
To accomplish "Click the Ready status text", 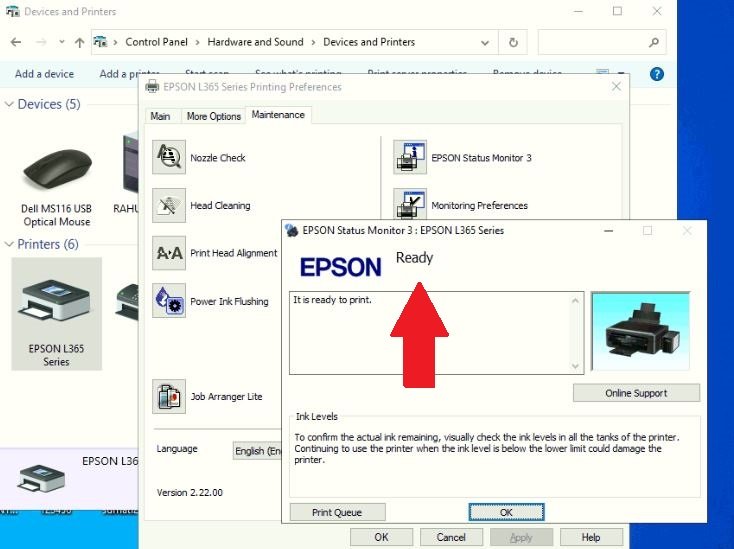I will click(414, 258).
